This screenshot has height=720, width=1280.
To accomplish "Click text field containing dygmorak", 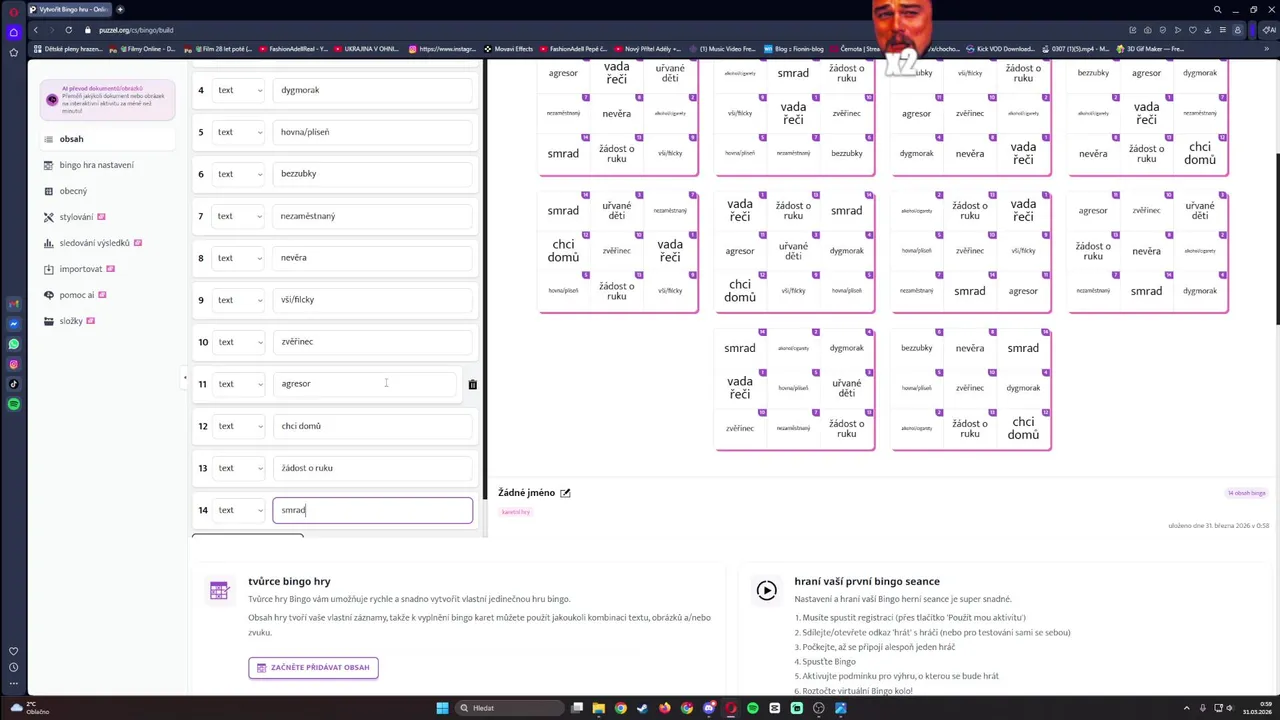I will 372,90.
